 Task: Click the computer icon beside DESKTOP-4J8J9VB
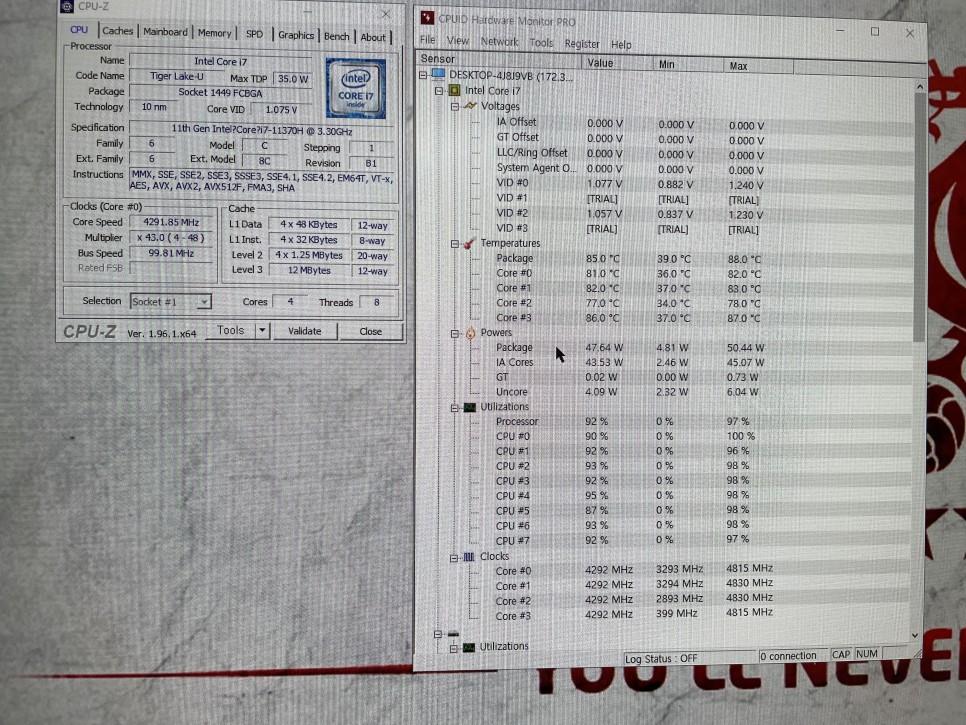[x=438, y=75]
